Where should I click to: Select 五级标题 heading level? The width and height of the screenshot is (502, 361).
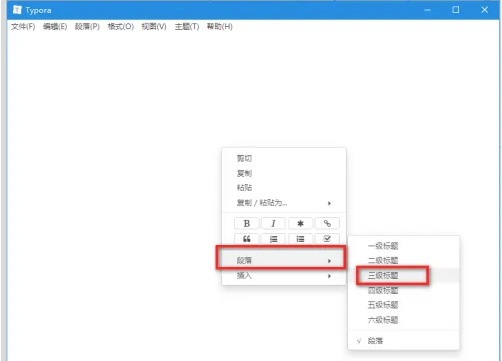(404, 305)
